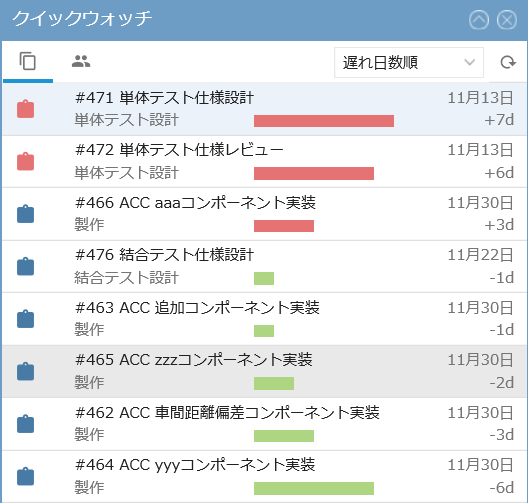Close the クイックウォッチ panel

point(507,20)
